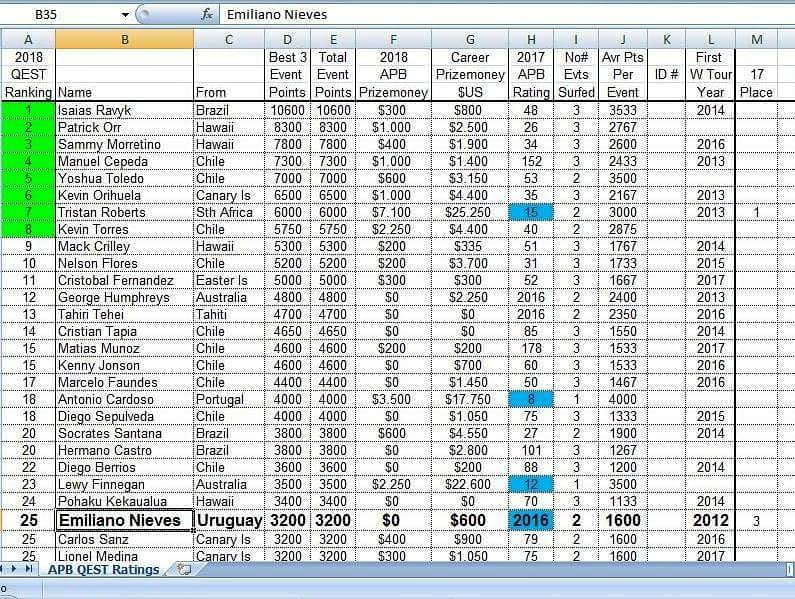795x599 pixels.
Task: Click the blue highlighted rating cell 8
Action: point(531,399)
